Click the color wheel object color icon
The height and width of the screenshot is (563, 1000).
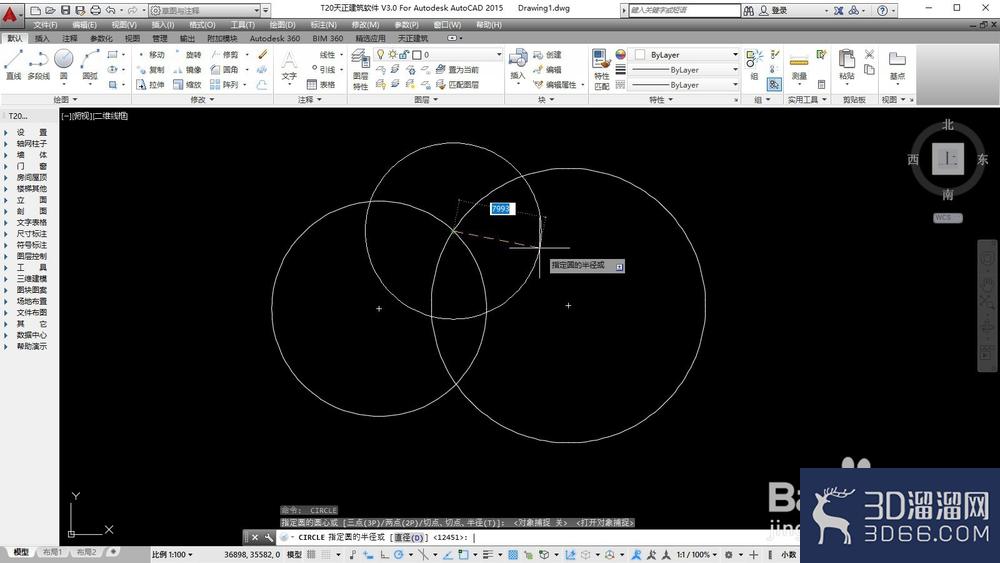(620, 55)
